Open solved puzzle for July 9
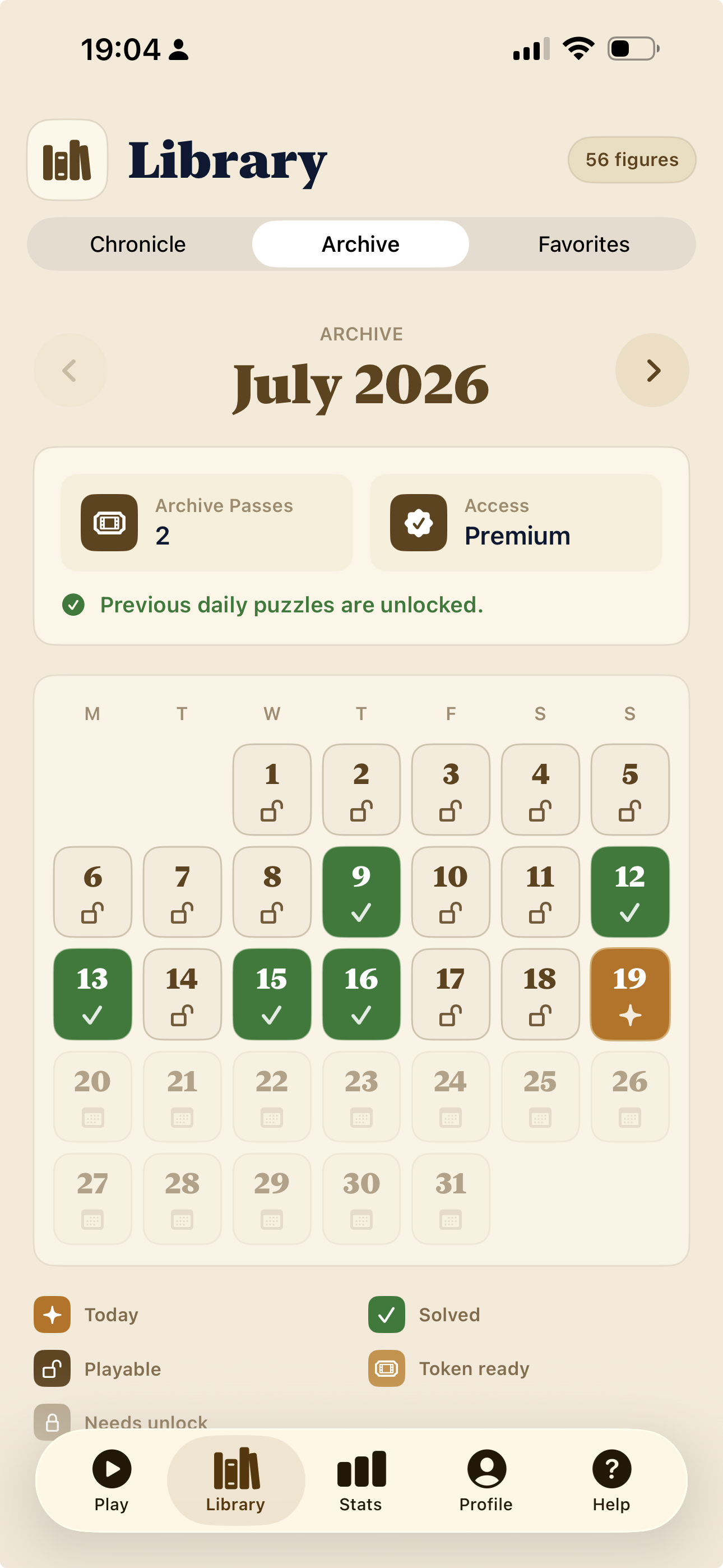Viewport: 723px width, 1568px height. point(361,892)
